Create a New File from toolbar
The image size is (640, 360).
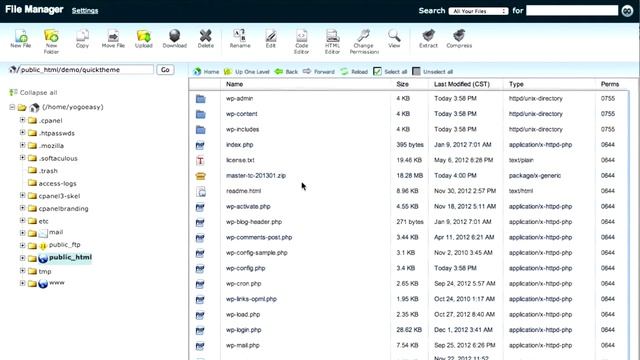pos(20,39)
